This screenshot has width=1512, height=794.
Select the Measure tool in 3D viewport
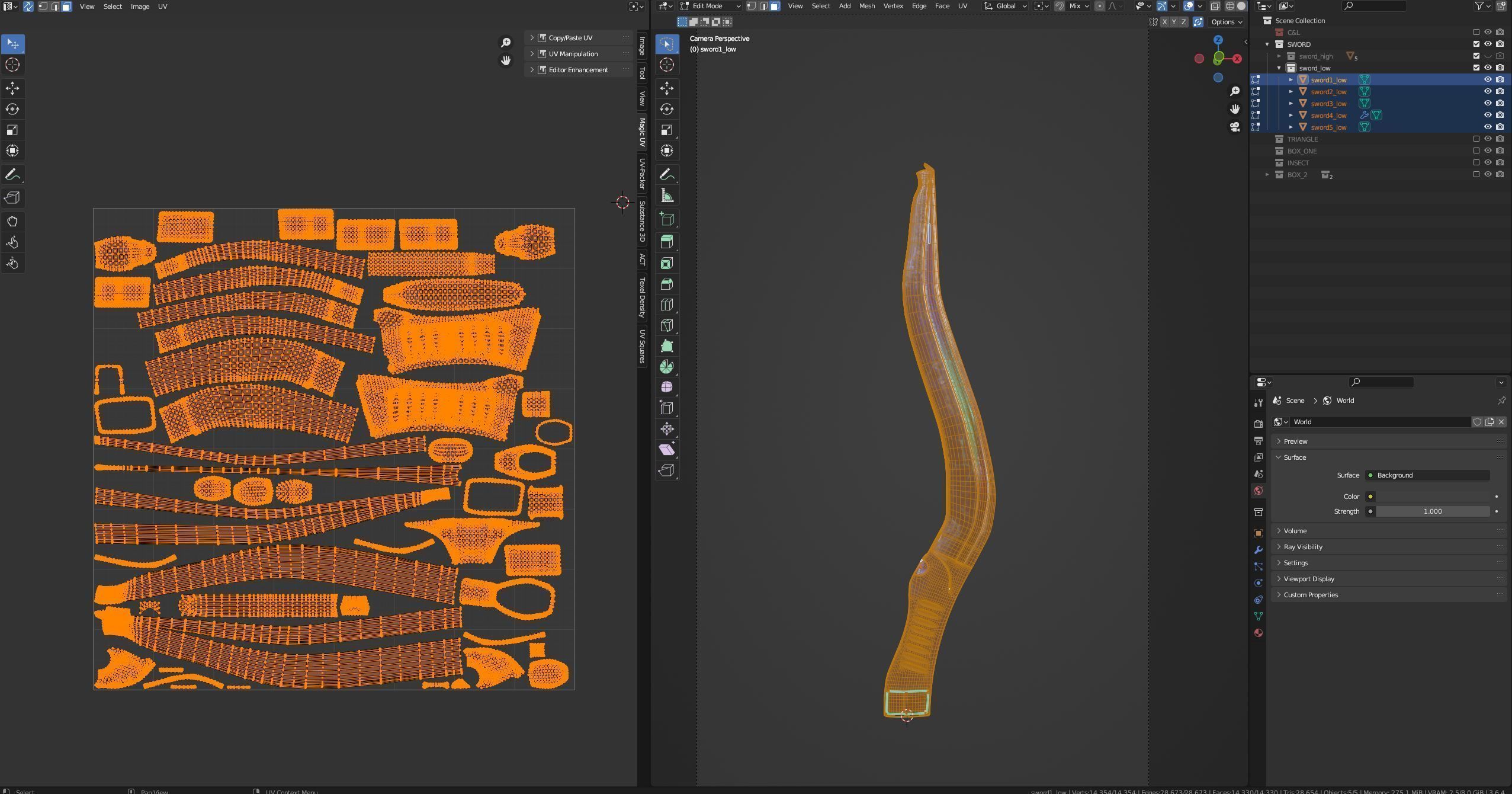[667, 196]
